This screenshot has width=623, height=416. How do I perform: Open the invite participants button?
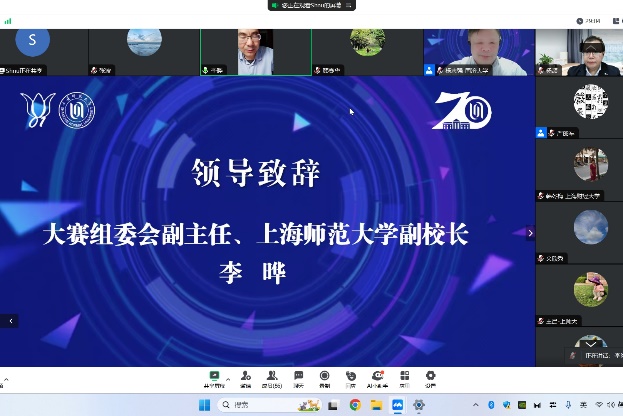(246, 379)
